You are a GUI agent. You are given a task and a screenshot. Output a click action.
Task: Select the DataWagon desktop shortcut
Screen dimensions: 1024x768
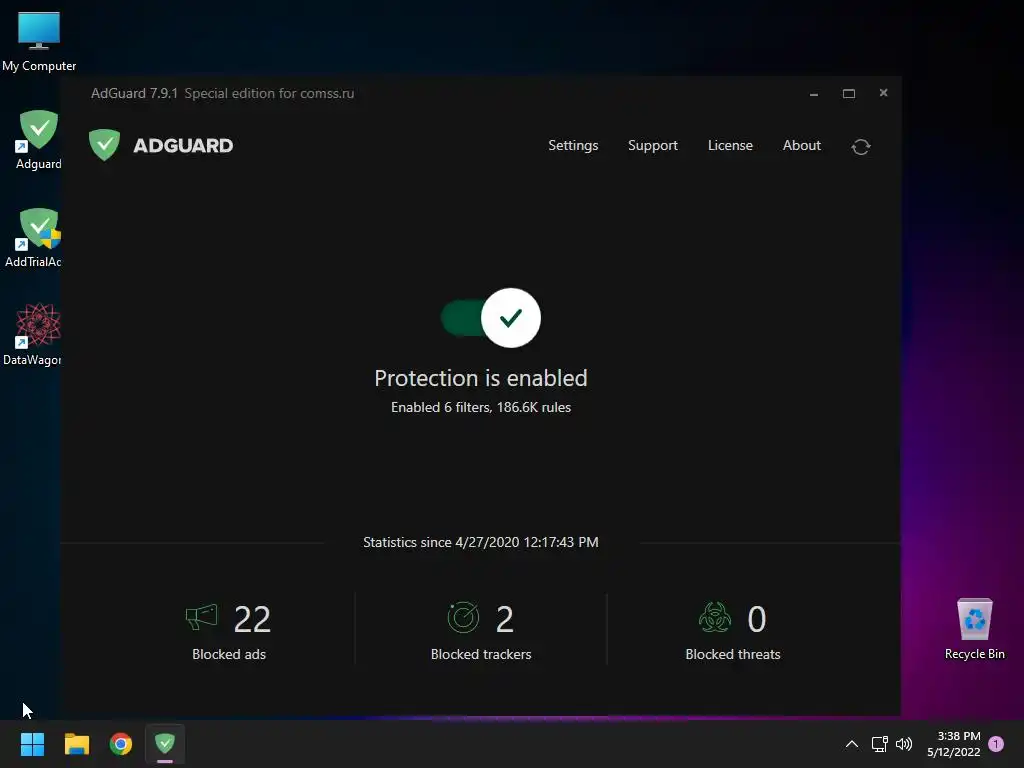pos(33,334)
